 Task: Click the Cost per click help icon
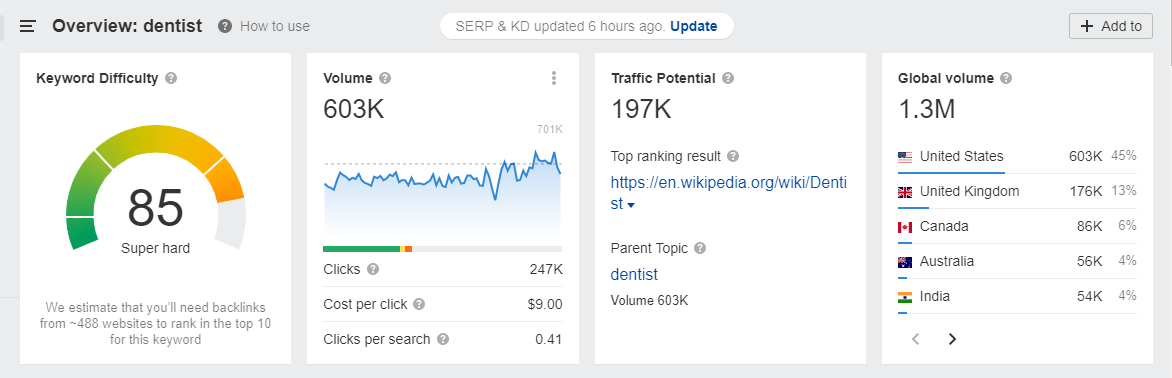tap(419, 305)
